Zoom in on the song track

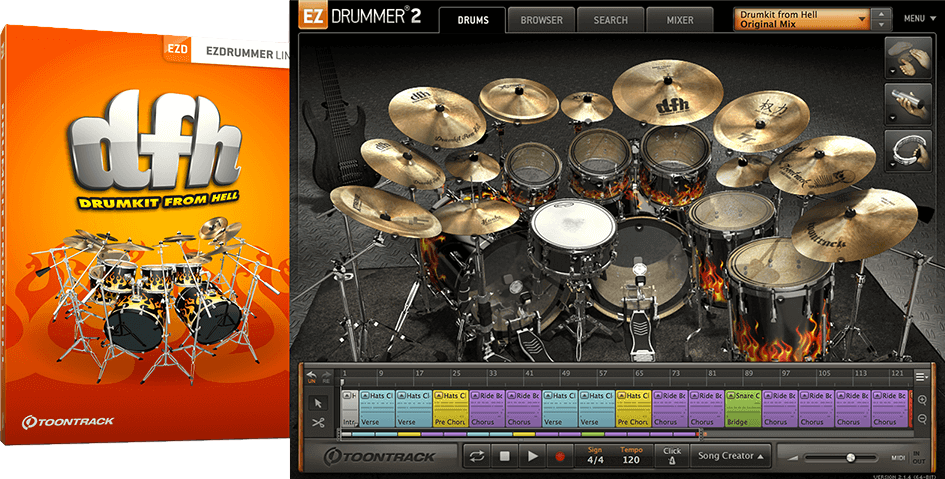(920, 400)
